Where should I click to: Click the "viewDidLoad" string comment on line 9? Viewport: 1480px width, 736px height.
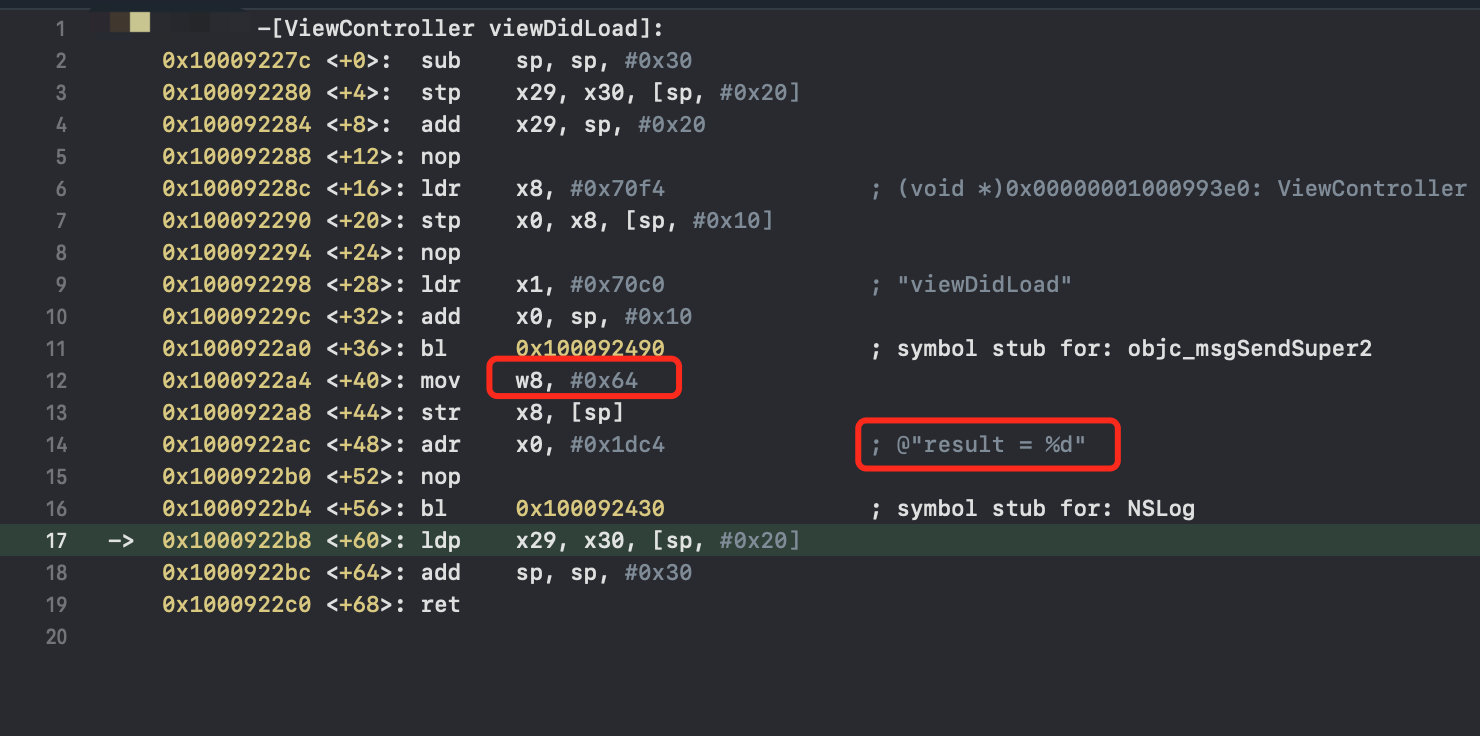[971, 285]
